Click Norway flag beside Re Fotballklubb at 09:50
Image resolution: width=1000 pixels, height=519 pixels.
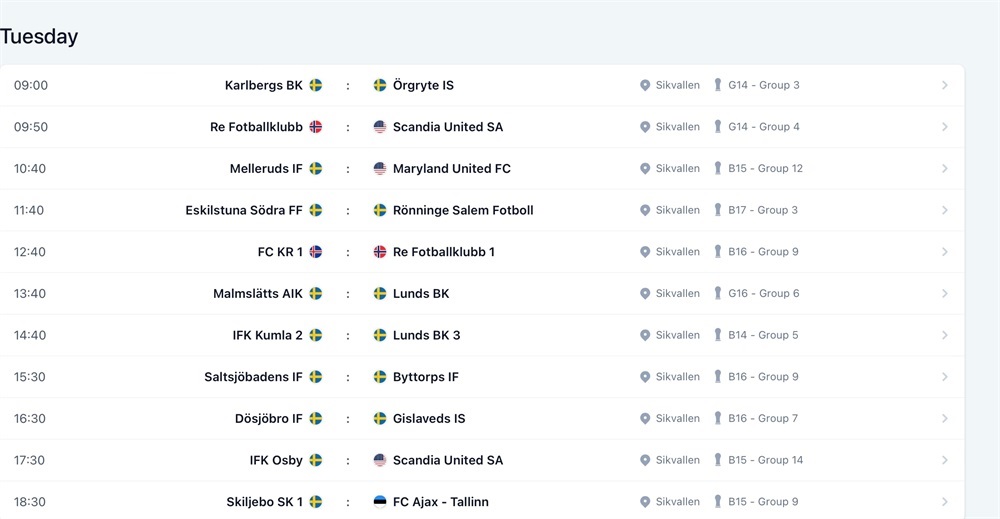click(x=316, y=127)
